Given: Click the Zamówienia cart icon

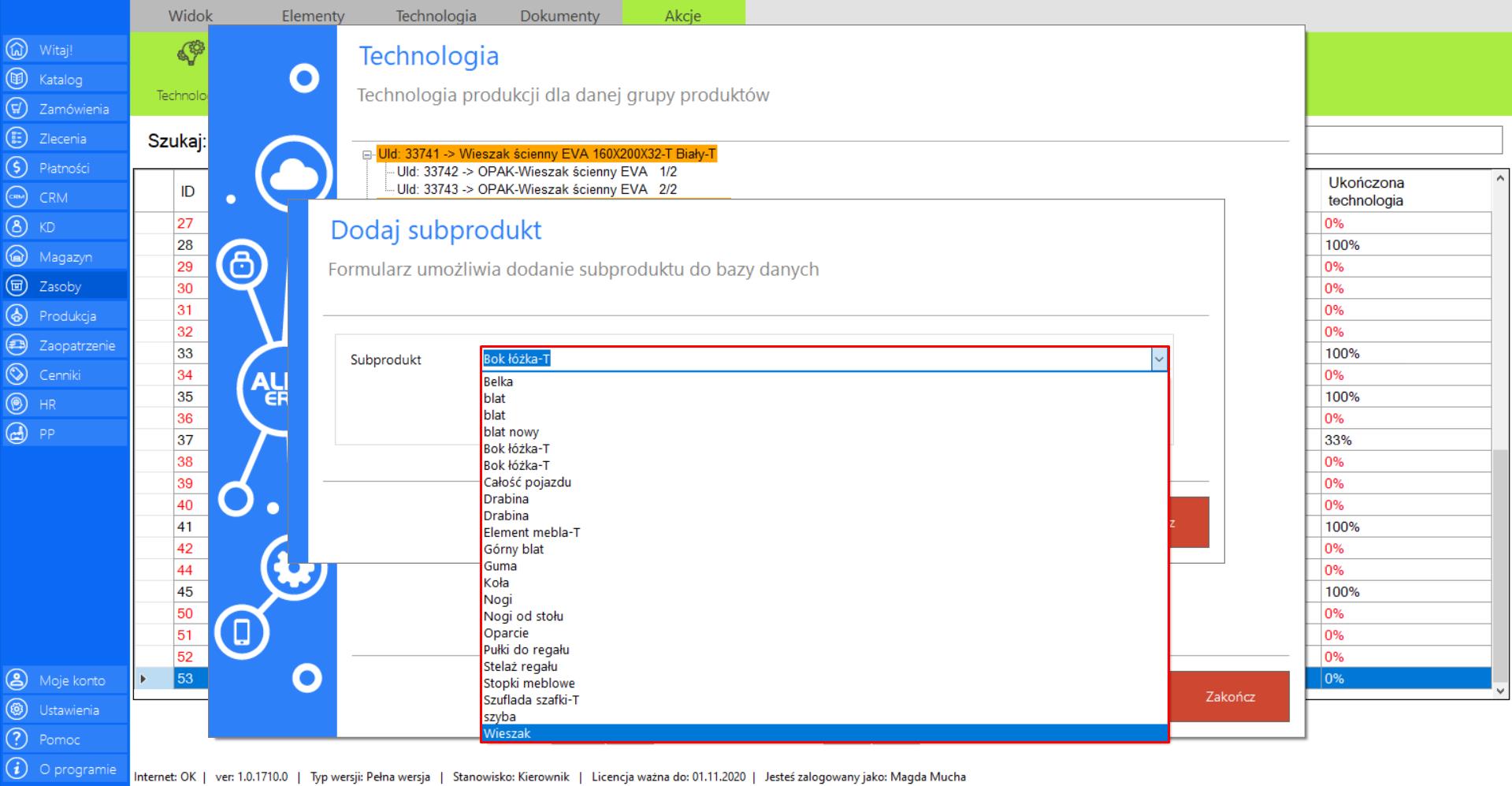Looking at the screenshot, I should [17, 109].
